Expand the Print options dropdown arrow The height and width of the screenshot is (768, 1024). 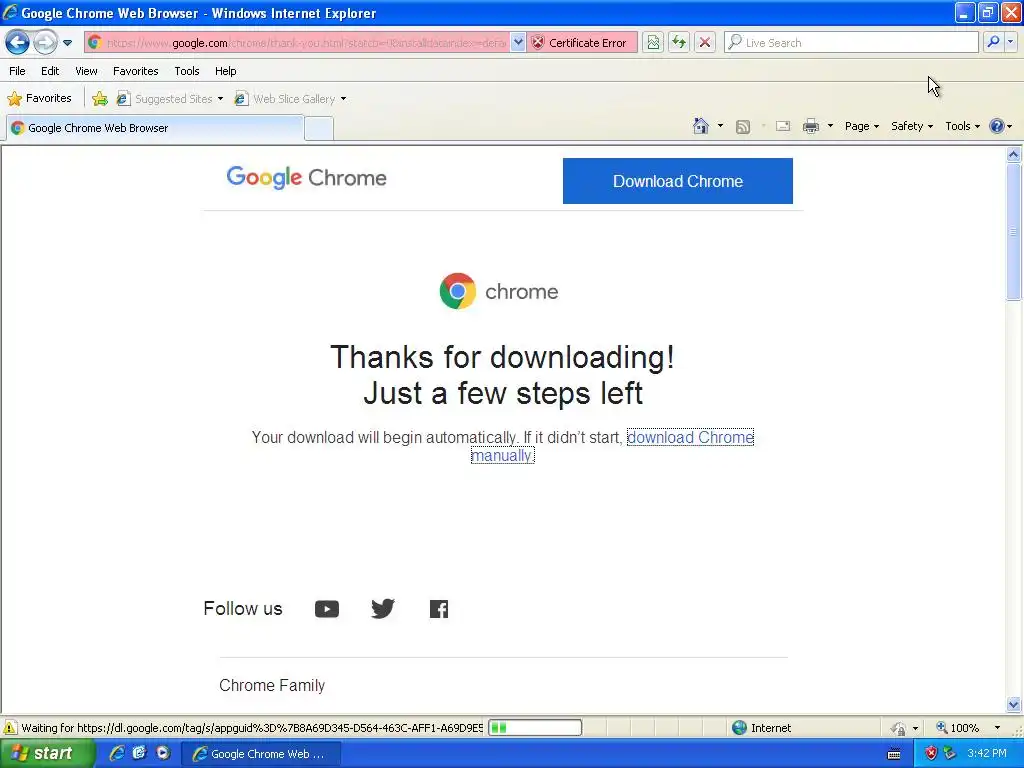pyautogui.click(x=830, y=126)
